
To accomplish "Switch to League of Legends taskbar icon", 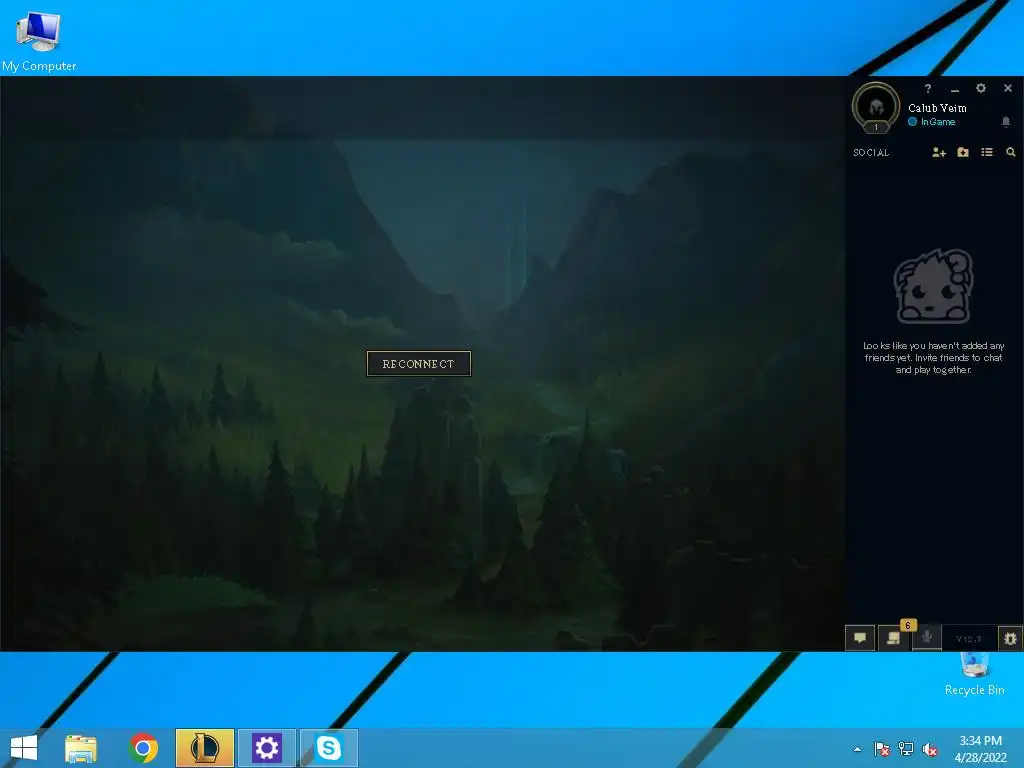I will pos(204,748).
